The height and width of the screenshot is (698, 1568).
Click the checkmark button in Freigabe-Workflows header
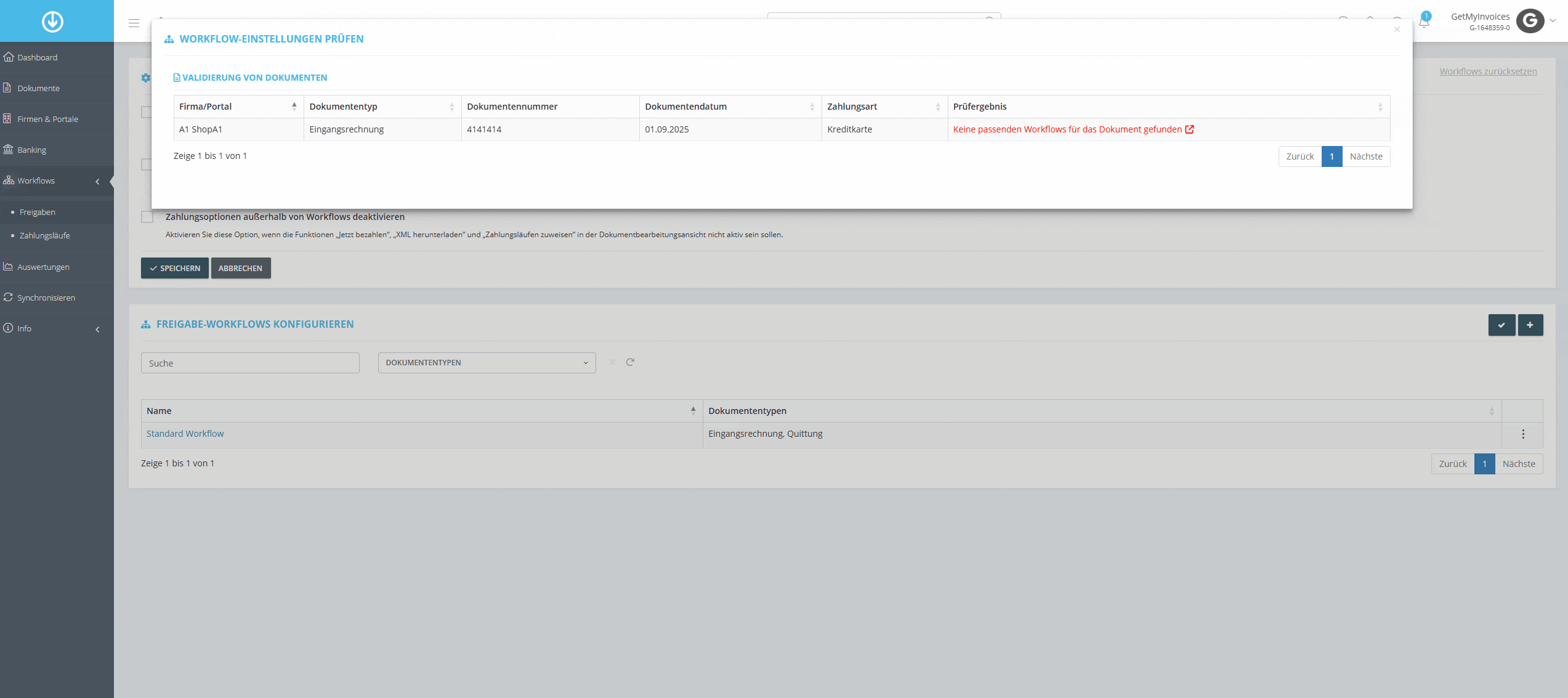1501,325
